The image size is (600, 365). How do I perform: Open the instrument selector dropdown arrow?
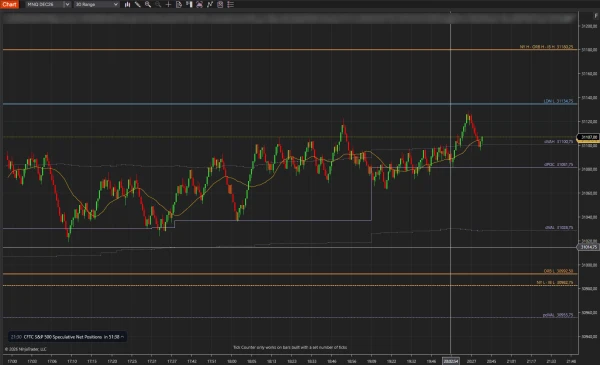click(x=67, y=5)
